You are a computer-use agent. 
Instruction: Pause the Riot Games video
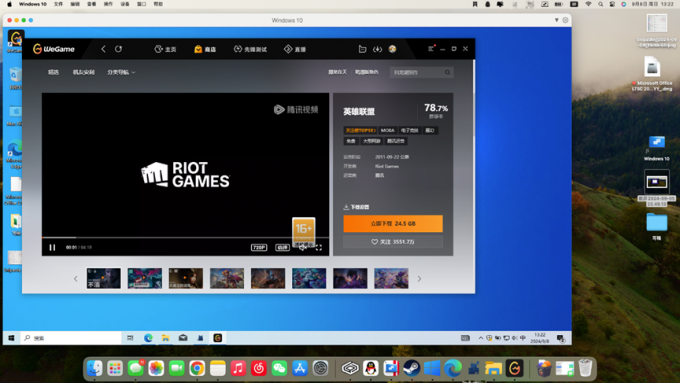[x=52, y=248]
